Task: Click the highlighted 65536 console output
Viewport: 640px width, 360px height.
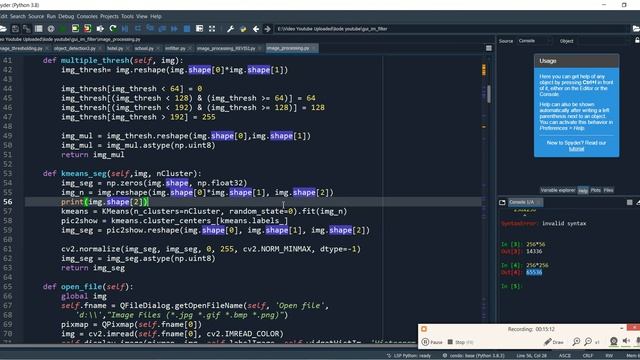Action: point(534,272)
